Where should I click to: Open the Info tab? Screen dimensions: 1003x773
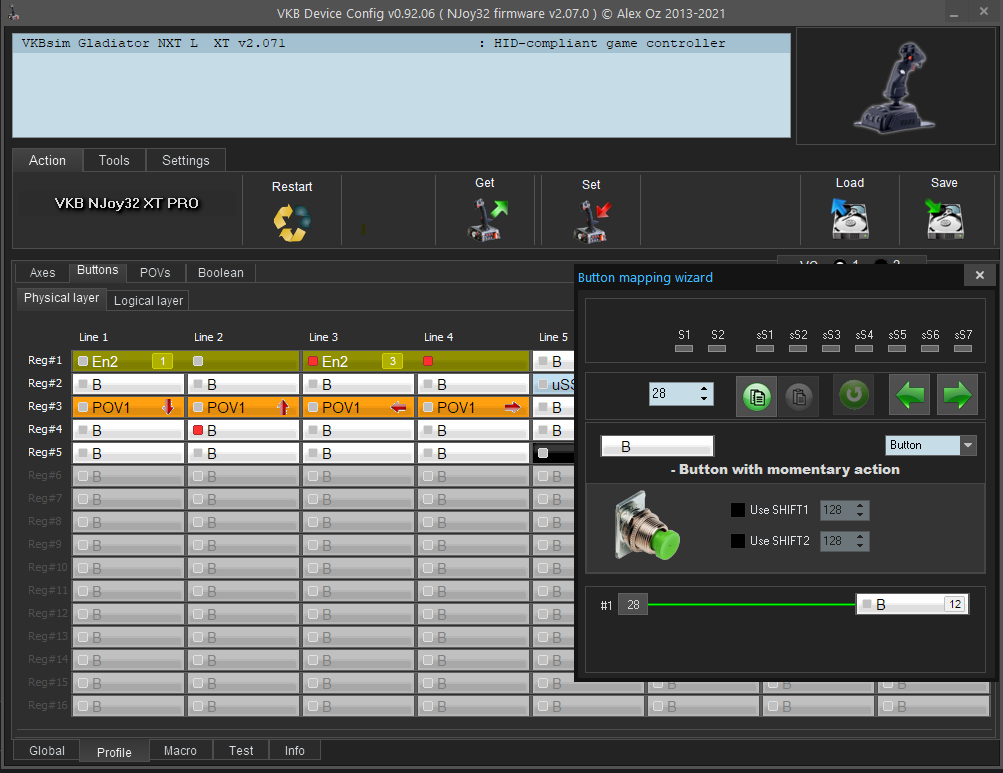pyautogui.click(x=294, y=751)
